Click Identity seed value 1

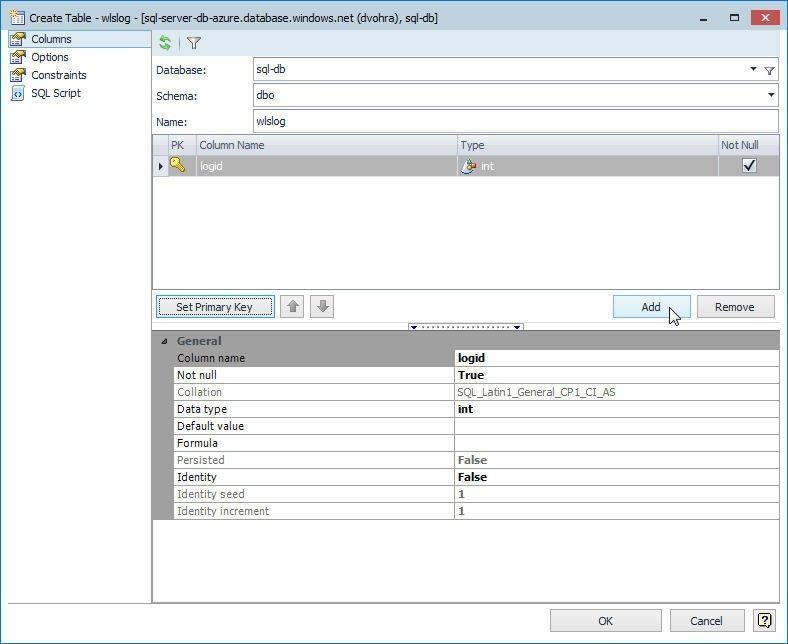point(617,494)
